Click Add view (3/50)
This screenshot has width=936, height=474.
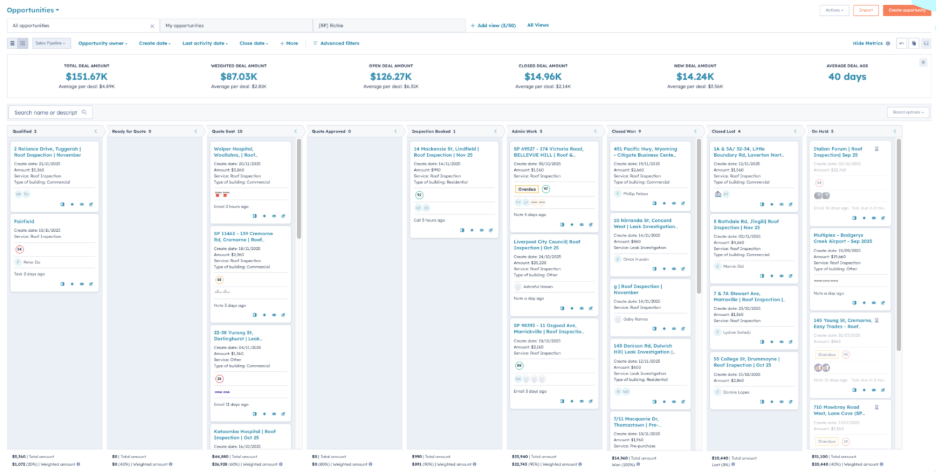493,26
